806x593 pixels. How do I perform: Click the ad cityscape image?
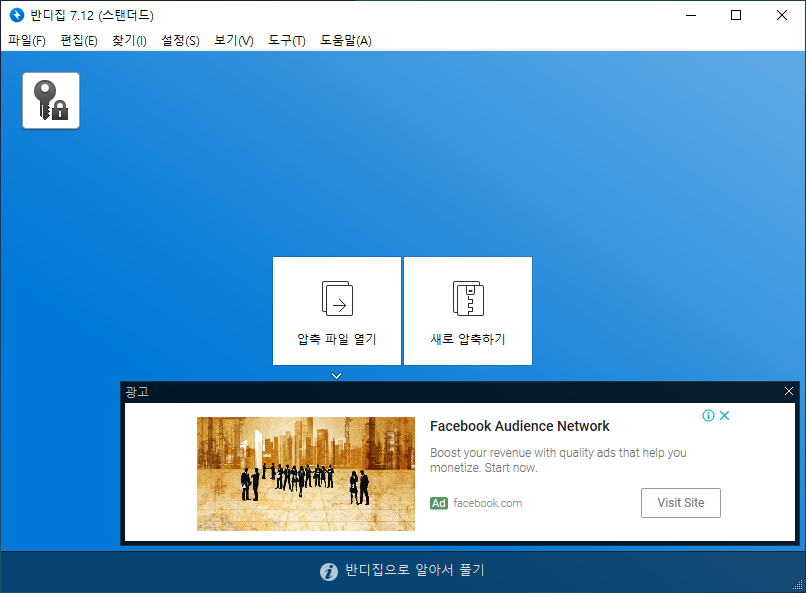pyautogui.click(x=306, y=474)
